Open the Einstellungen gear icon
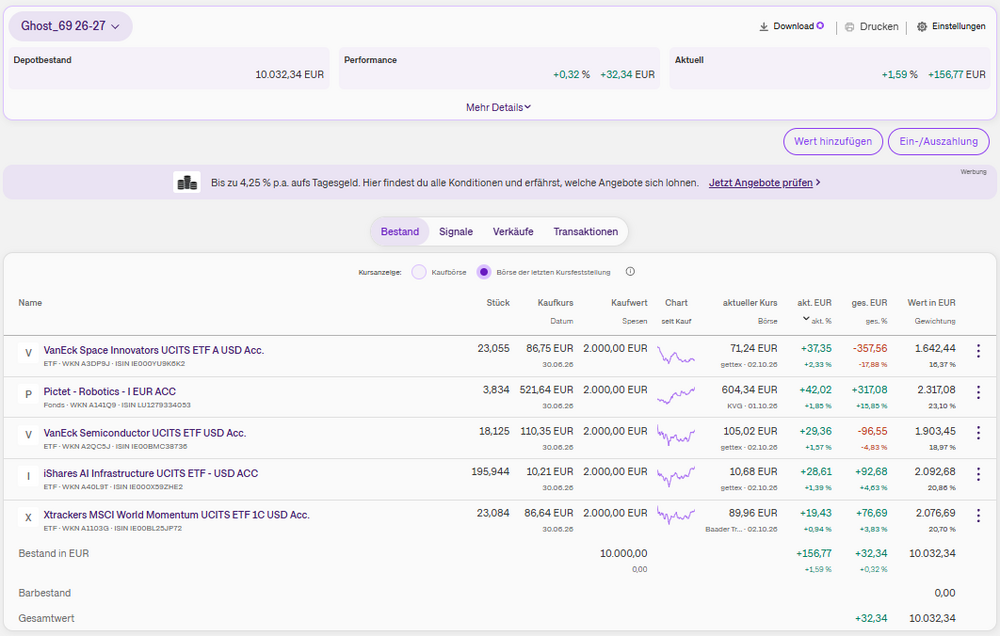Image resolution: width=1000 pixels, height=636 pixels. 922,27
